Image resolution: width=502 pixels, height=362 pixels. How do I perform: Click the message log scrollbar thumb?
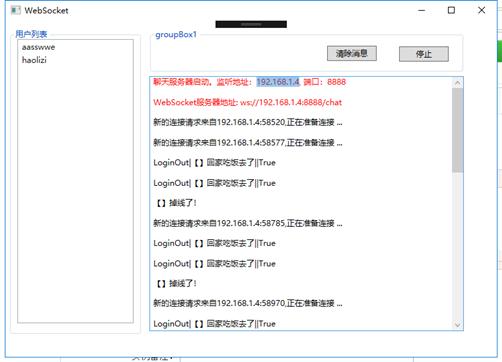coord(458,130)
